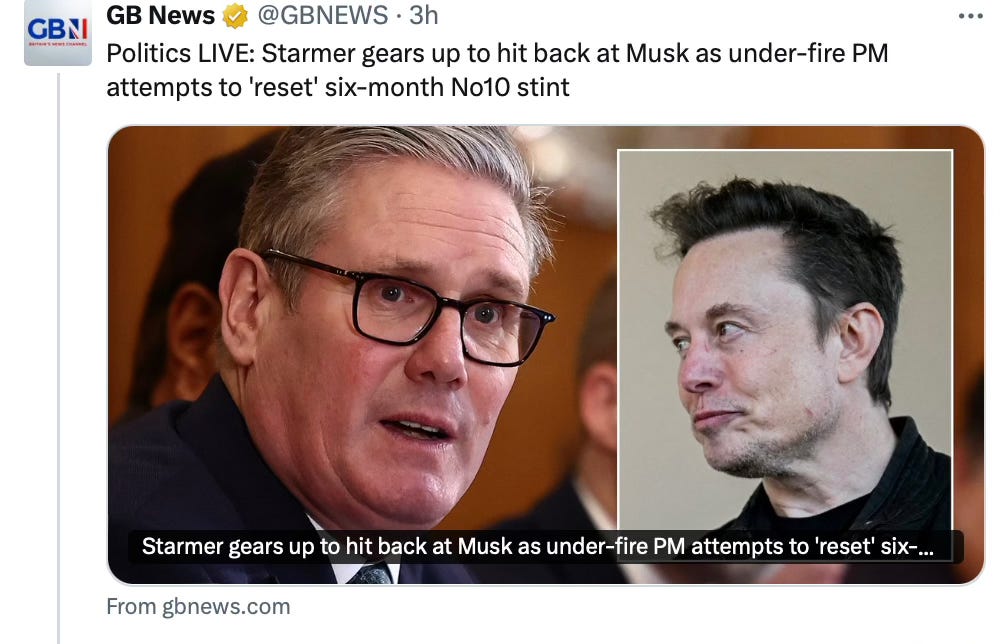The image size is (1007, 644).
Task: Click the grey tie at the bottom of the card image
Action: click(371, 573)
